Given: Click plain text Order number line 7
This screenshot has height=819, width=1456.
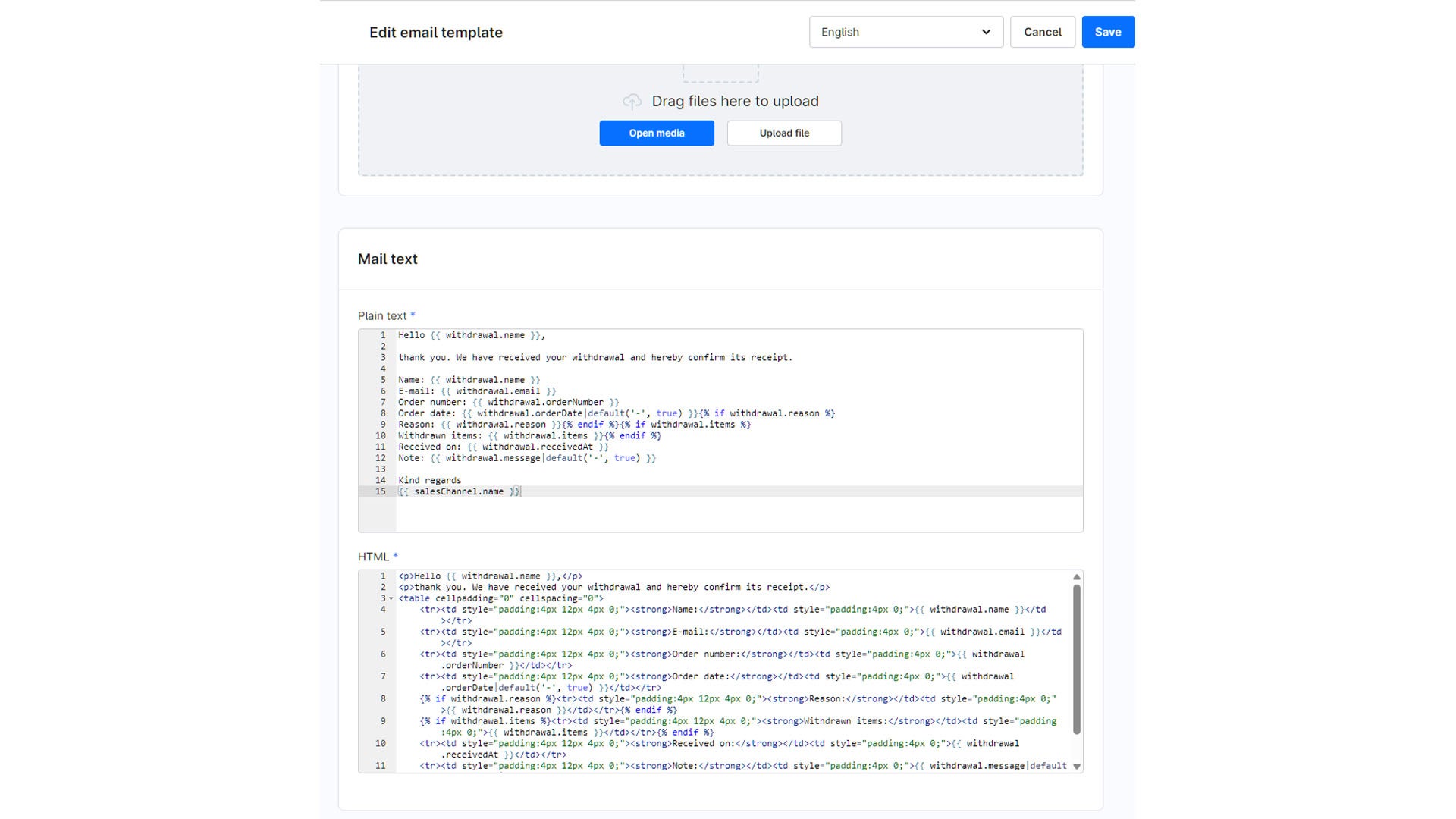Looking at the screenshot, I should coord(509,402).
